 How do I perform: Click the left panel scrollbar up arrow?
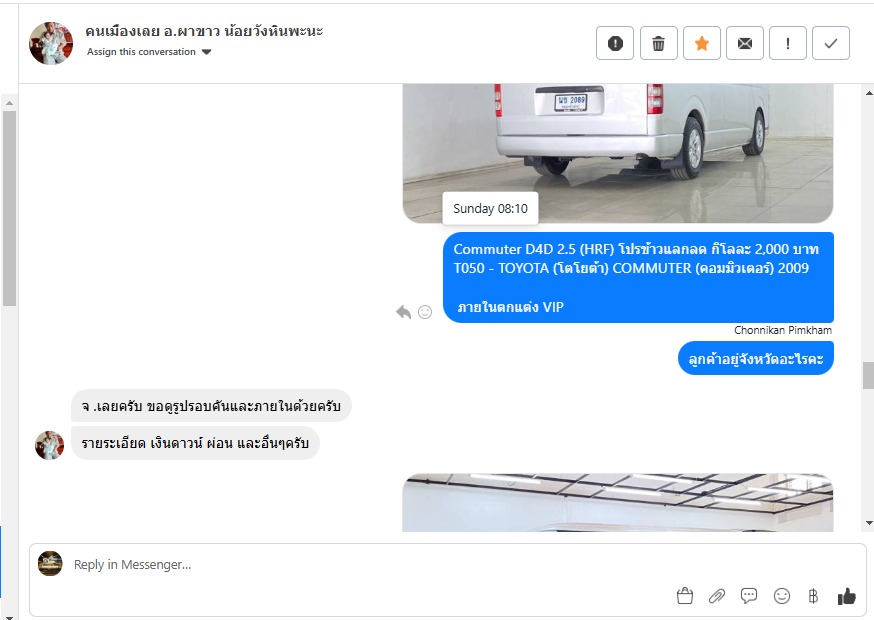(x=9, y=103)
